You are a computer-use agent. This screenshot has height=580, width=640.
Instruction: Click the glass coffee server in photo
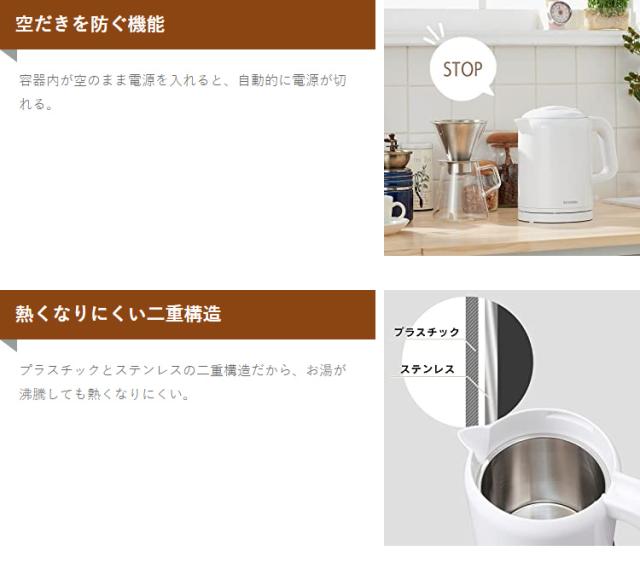point(467,191)
